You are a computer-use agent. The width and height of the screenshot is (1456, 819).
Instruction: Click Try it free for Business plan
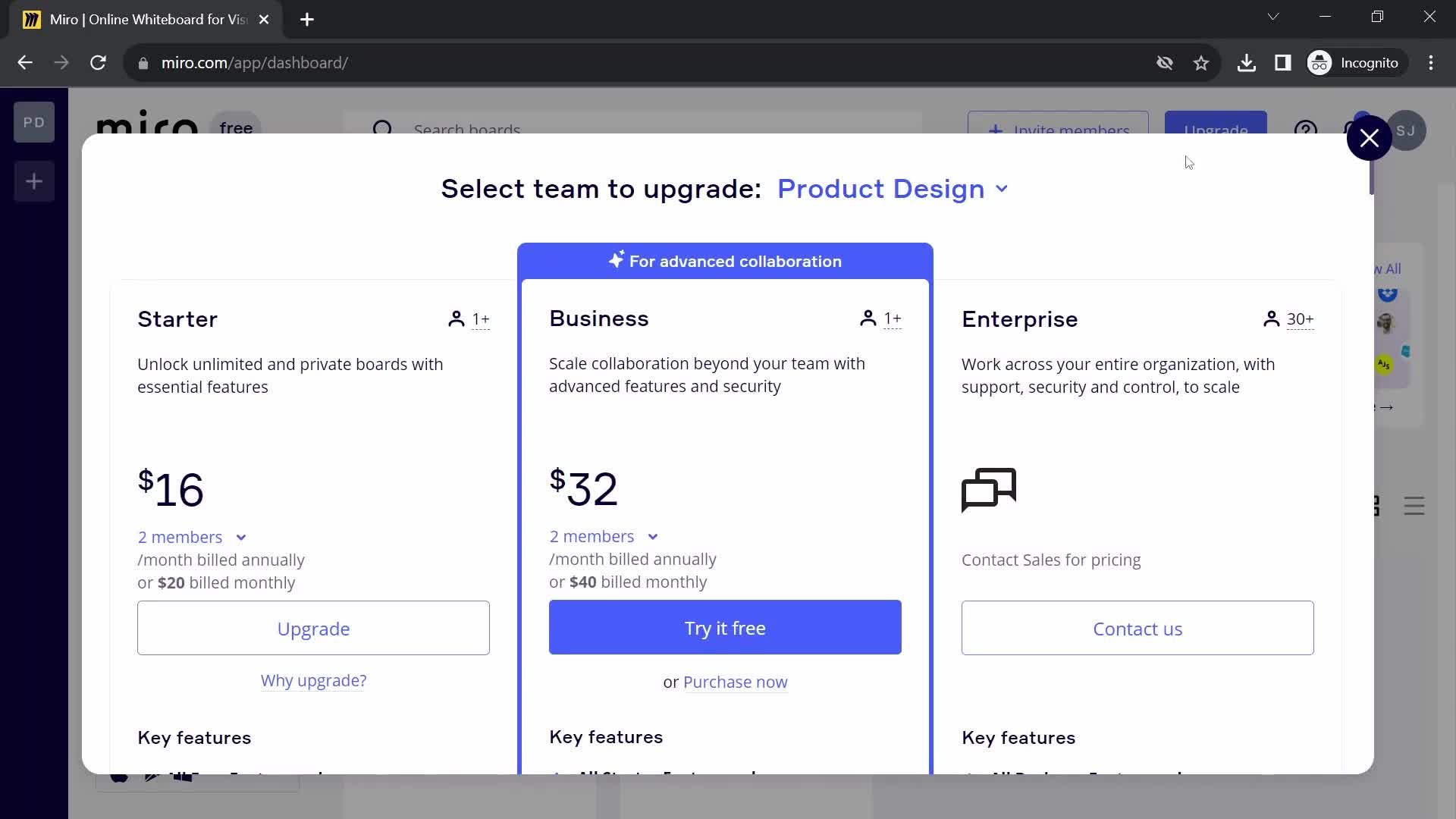(x=725, y=628)
